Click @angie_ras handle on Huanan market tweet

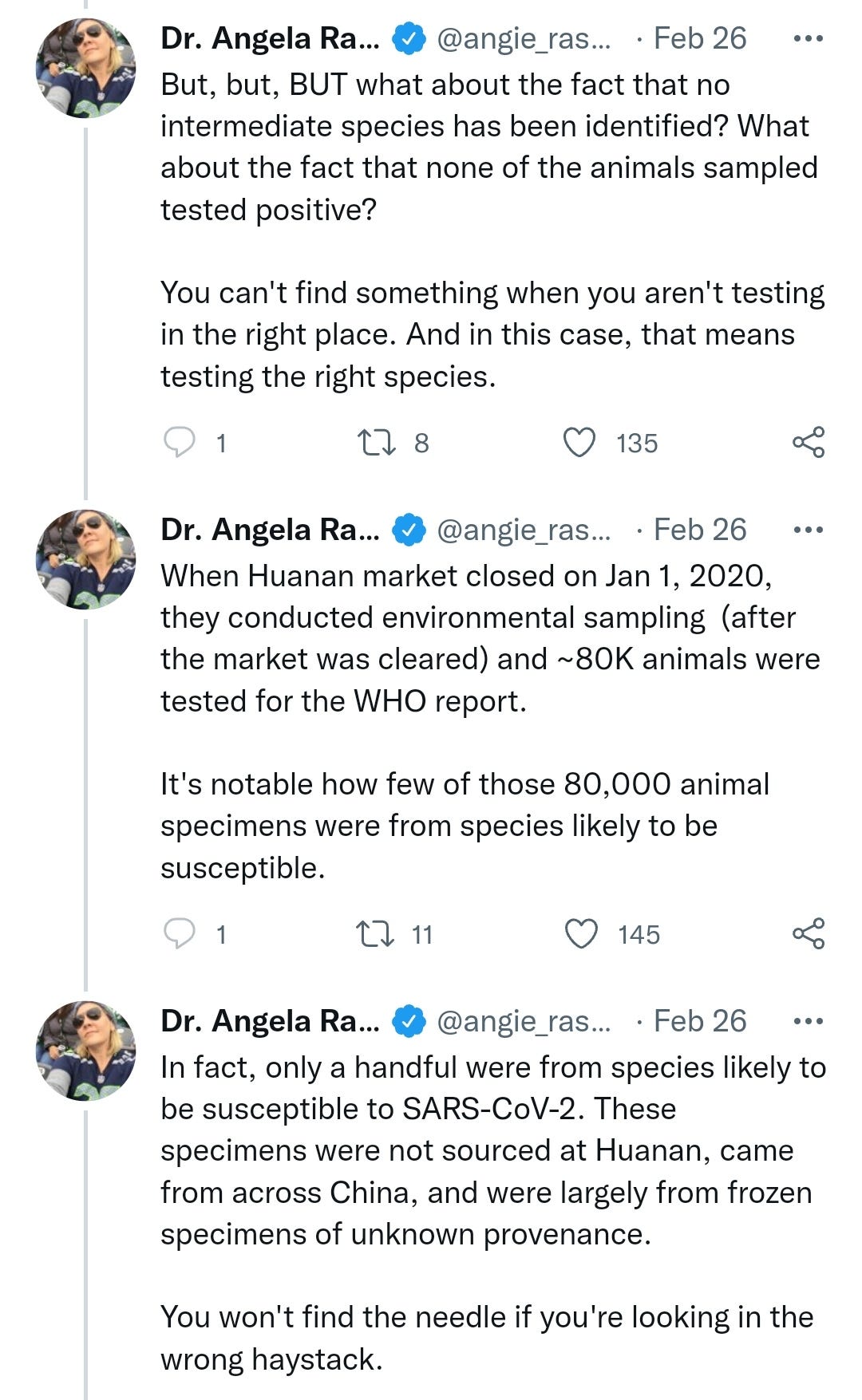(524, 530)
